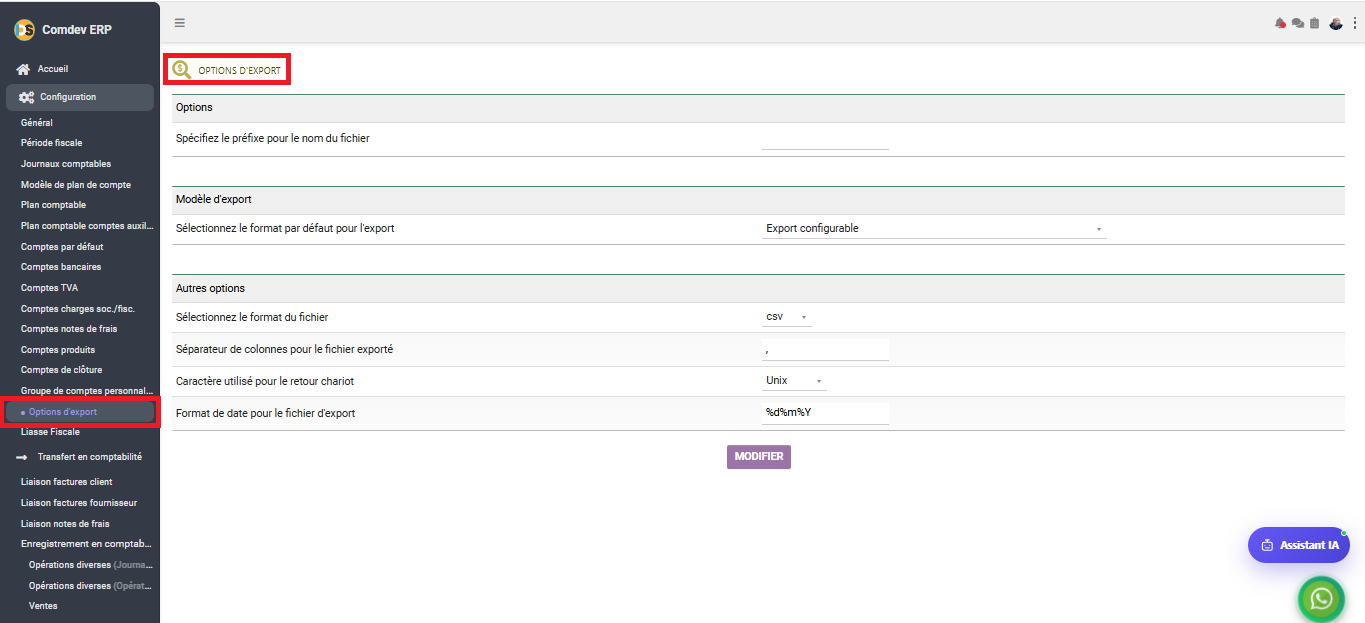Viewport: 1365px width, 623px height.
Task: Click the 'Options' section header text
Action: [x=194, y=107]
